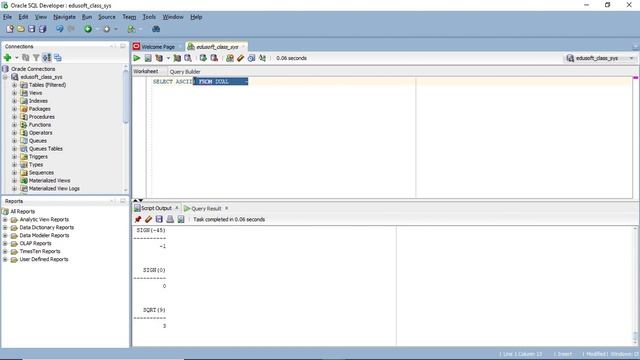Select the Script Output tab
The image size is (640, 360).
(156, 209)
